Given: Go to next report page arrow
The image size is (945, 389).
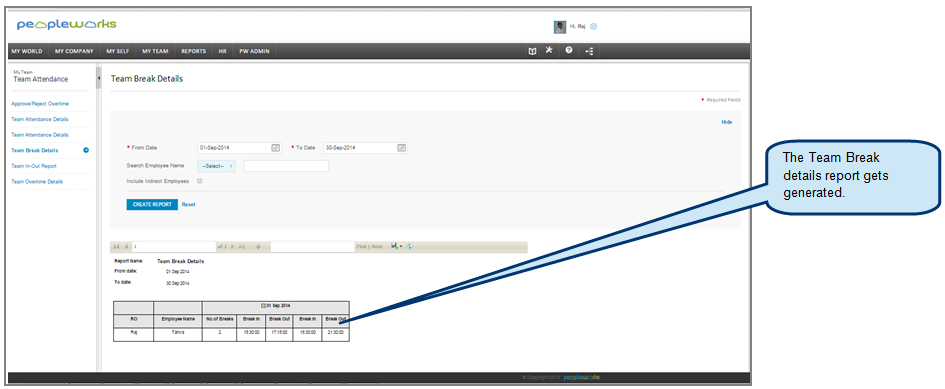Looking at the screenshot, I should 233,247.
